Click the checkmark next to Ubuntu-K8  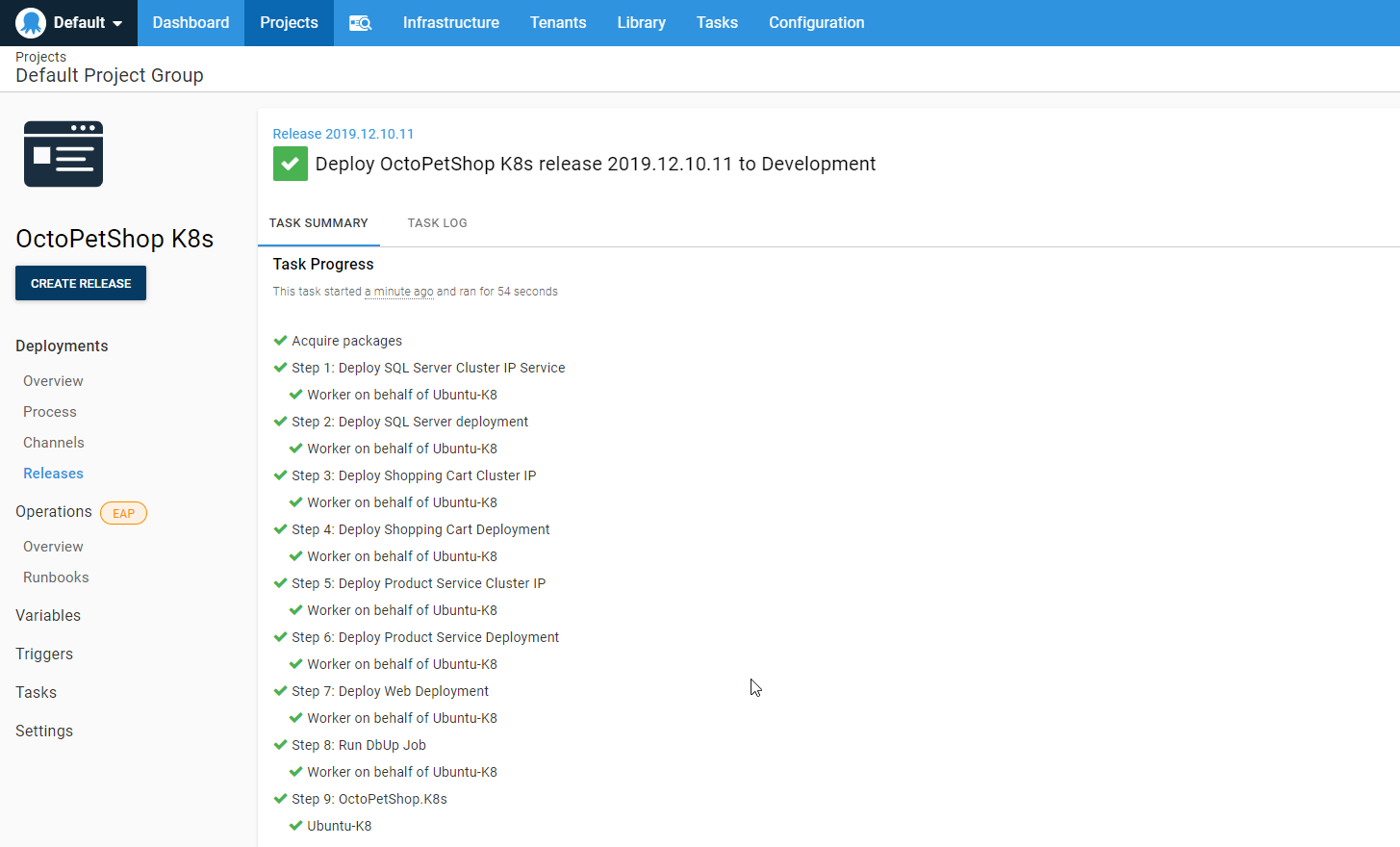(296, 826)
